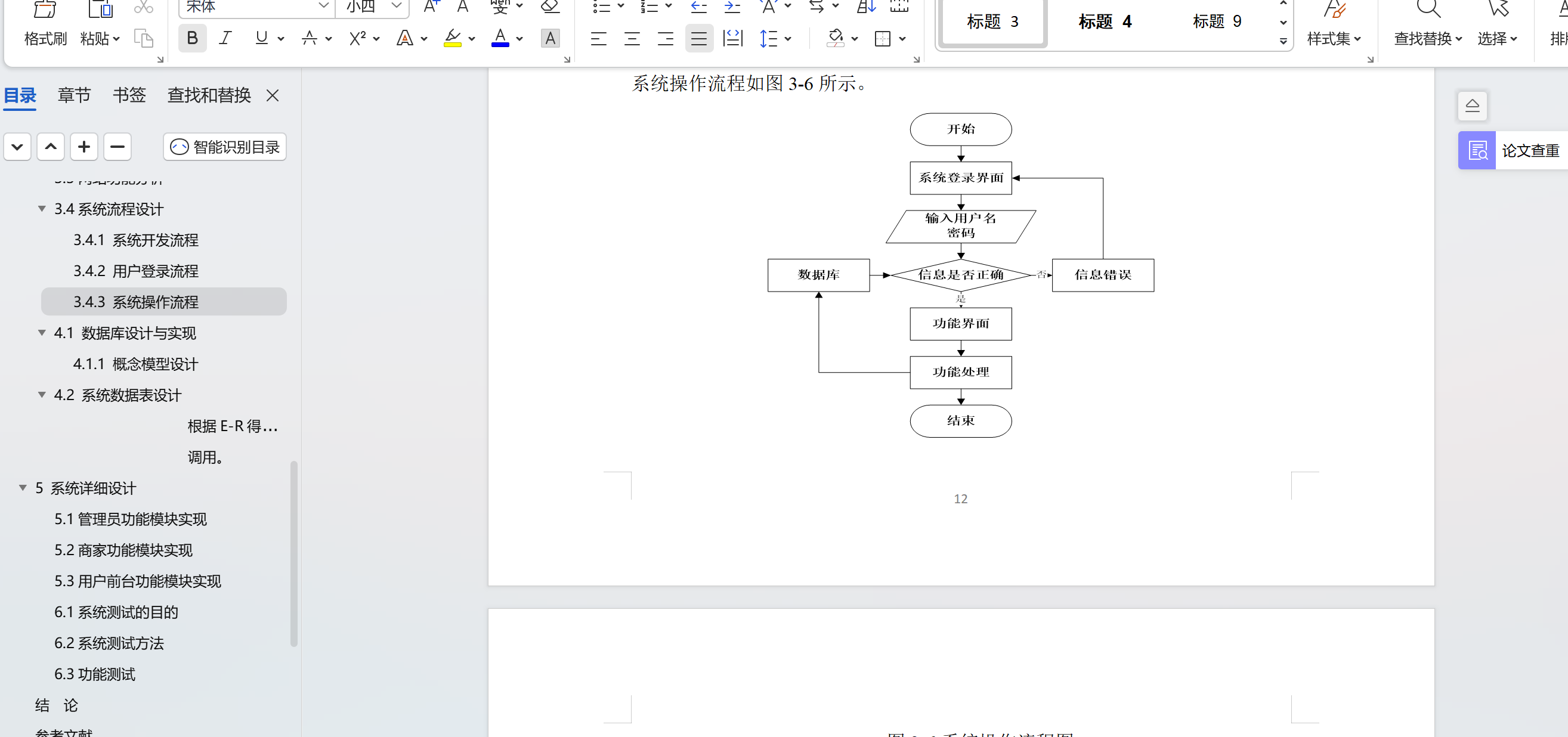Image resolution: width=1568 pixels, height=737 pixels.
Task: Toggle italic text formatting
Action: [225, 38]
